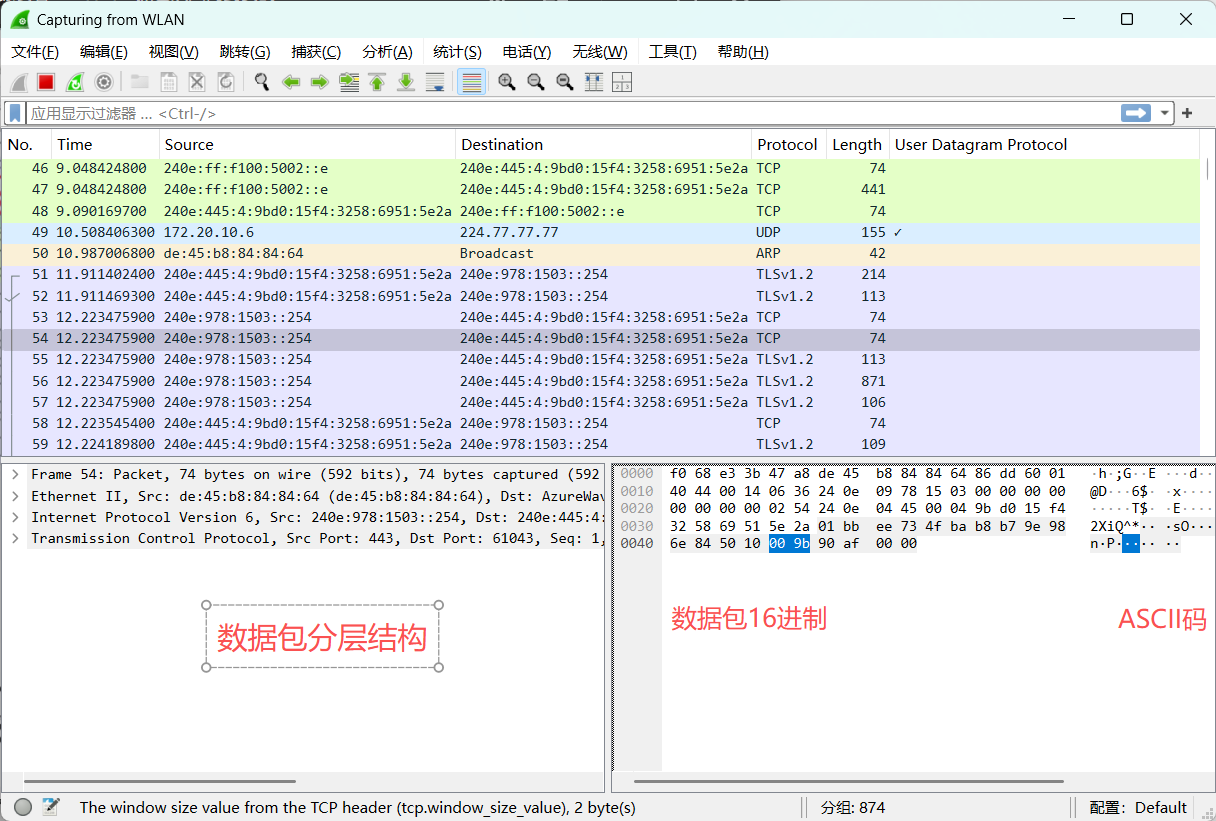Click packet bytes horizontal scrollbar

click(849, 781)
